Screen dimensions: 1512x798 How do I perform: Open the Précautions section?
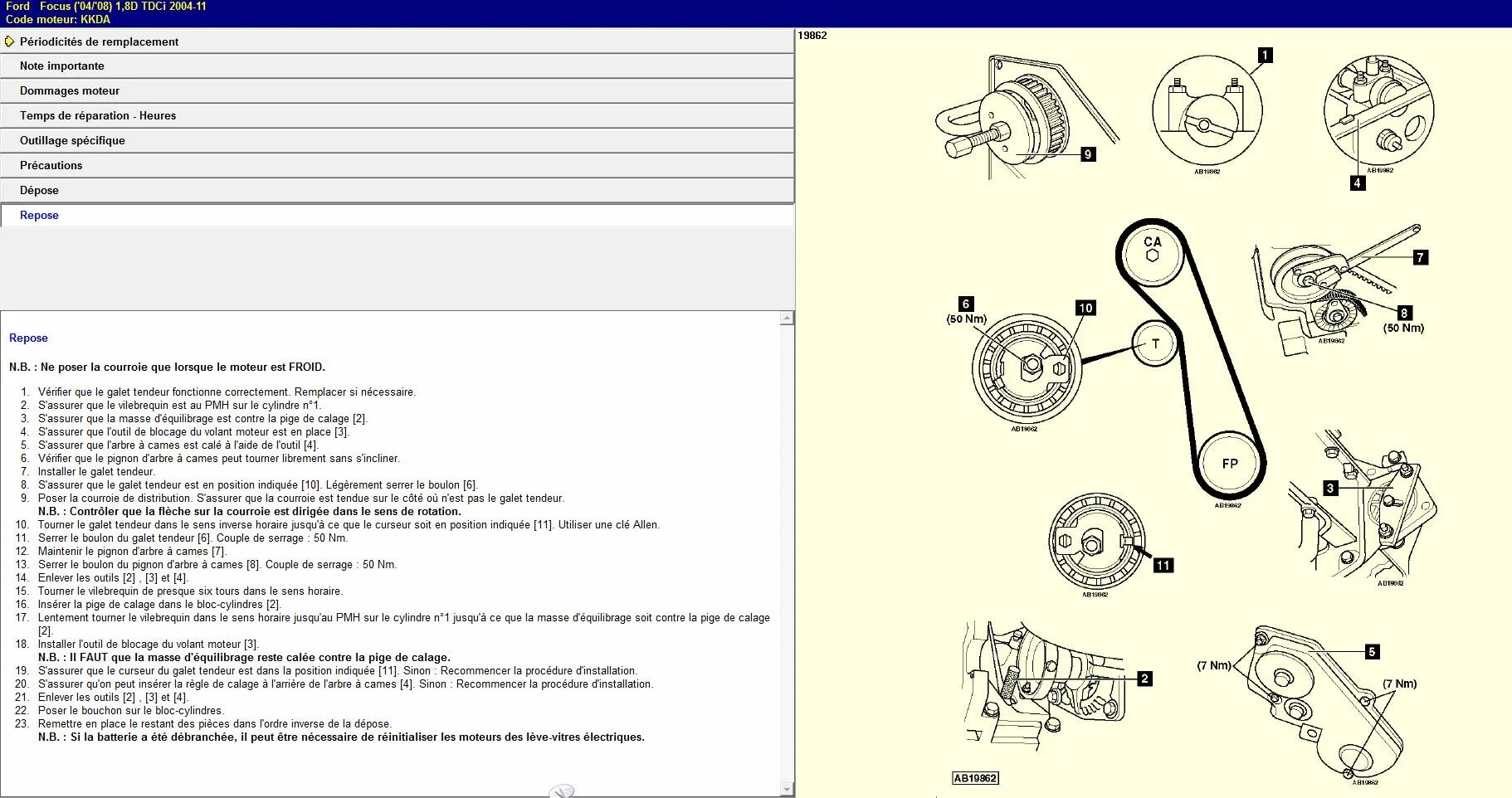(397, 166)
